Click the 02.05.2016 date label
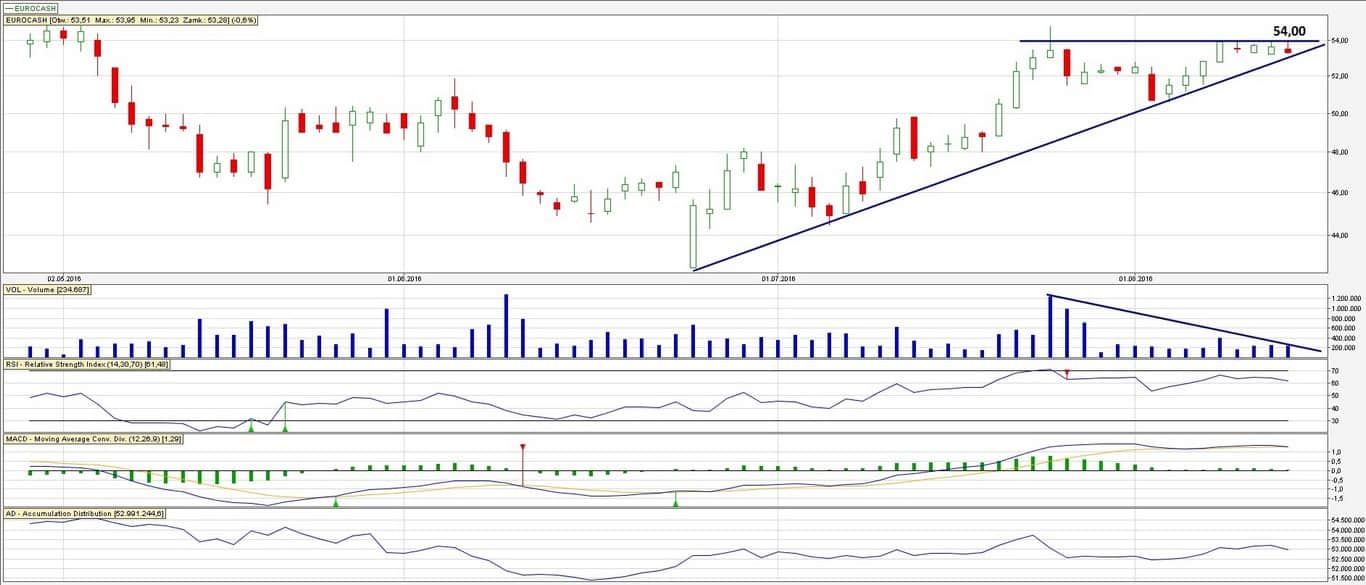 (x=63, y=279)
